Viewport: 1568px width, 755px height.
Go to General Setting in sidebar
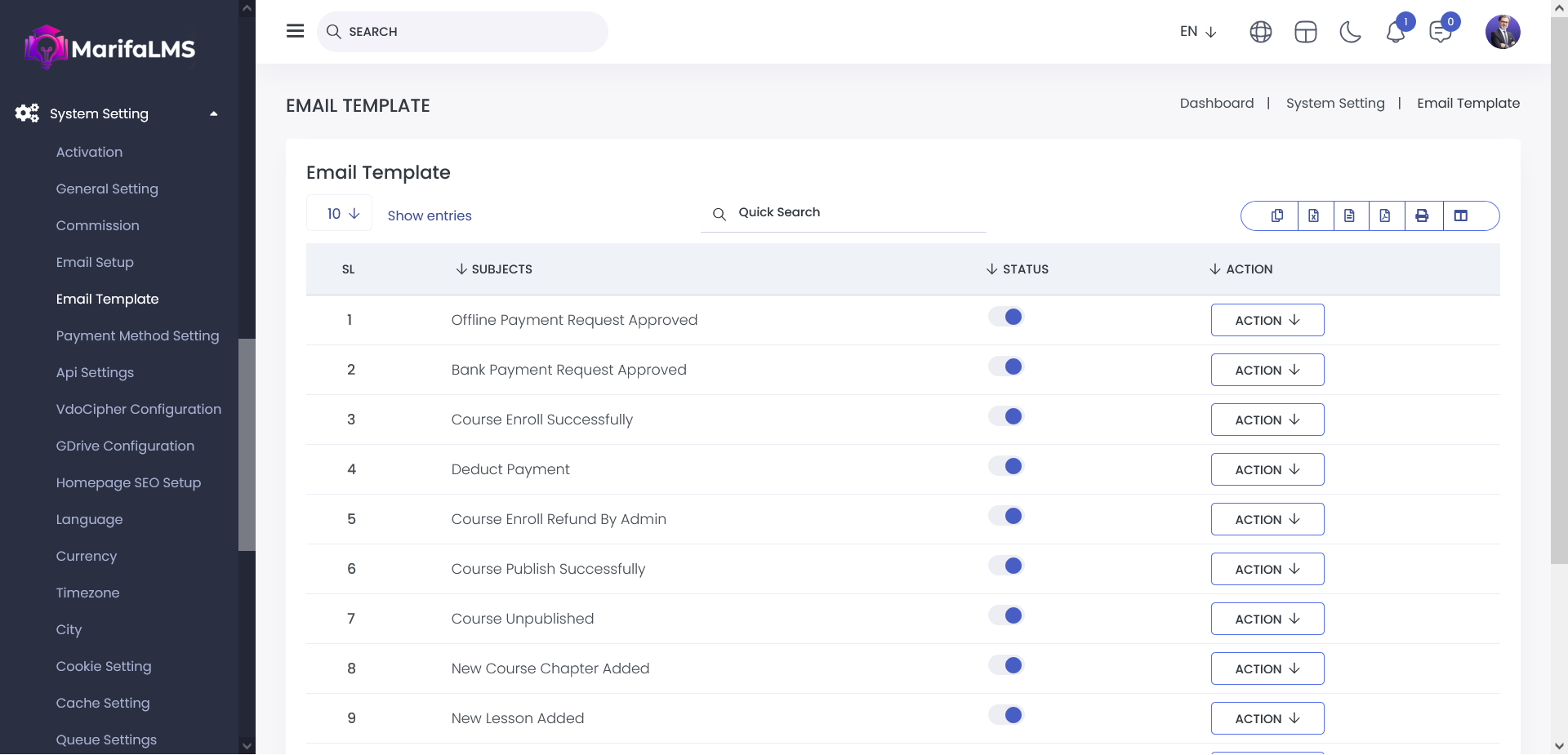tap(107, 189)
